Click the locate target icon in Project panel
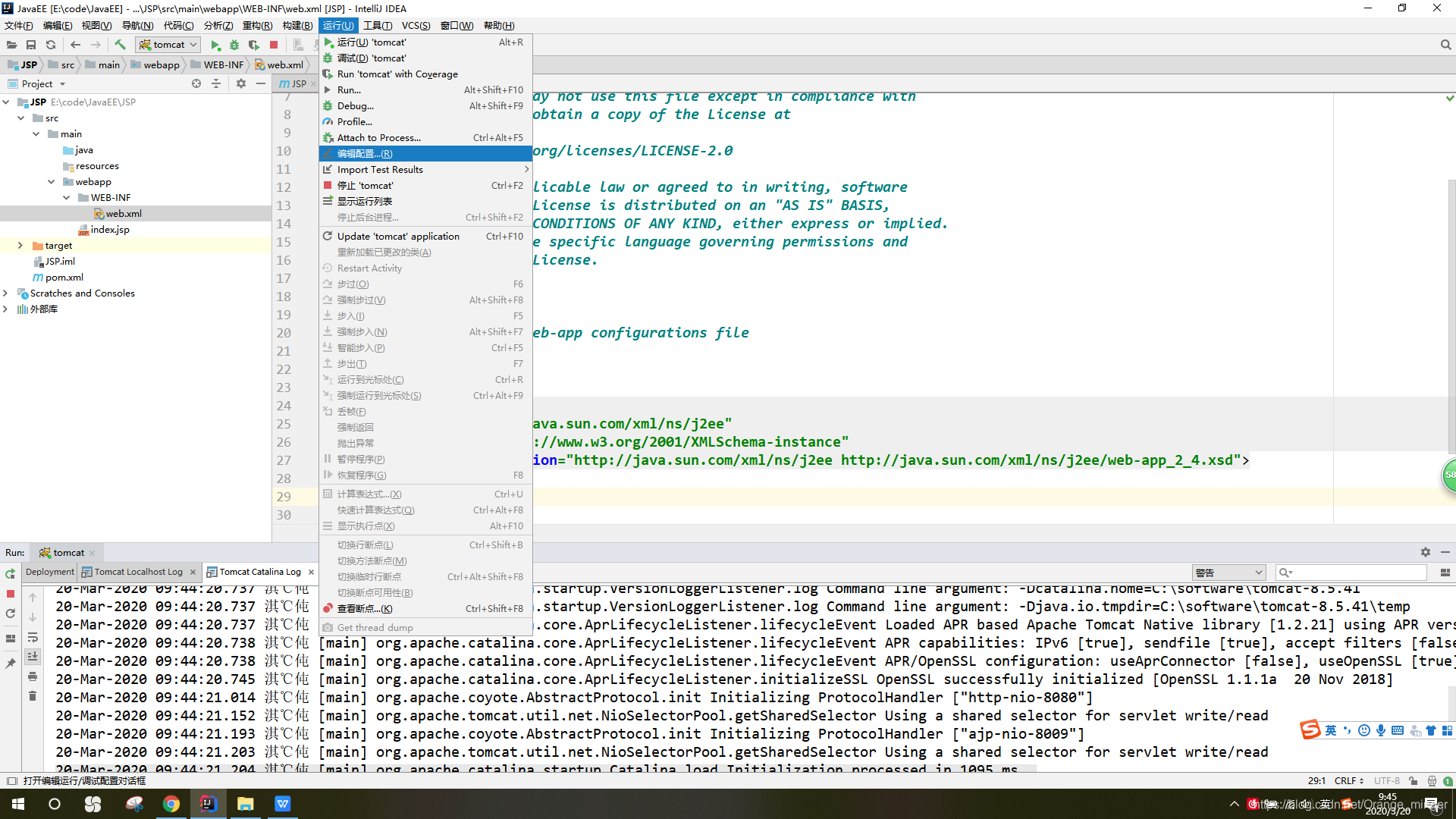Screen dimensions: 1456x819 196,83
